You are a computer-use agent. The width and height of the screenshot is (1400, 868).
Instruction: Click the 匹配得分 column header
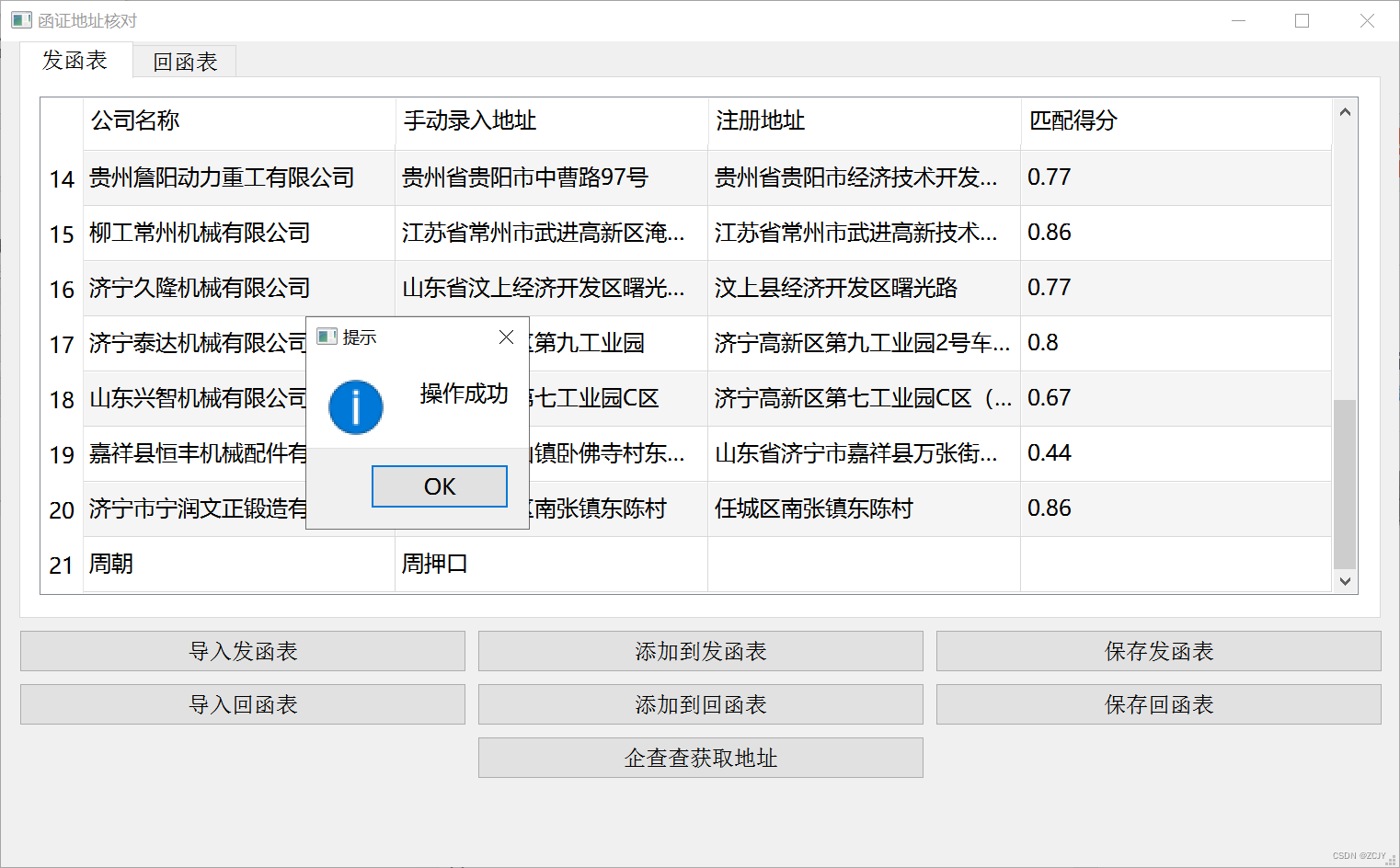point(1176,121)
